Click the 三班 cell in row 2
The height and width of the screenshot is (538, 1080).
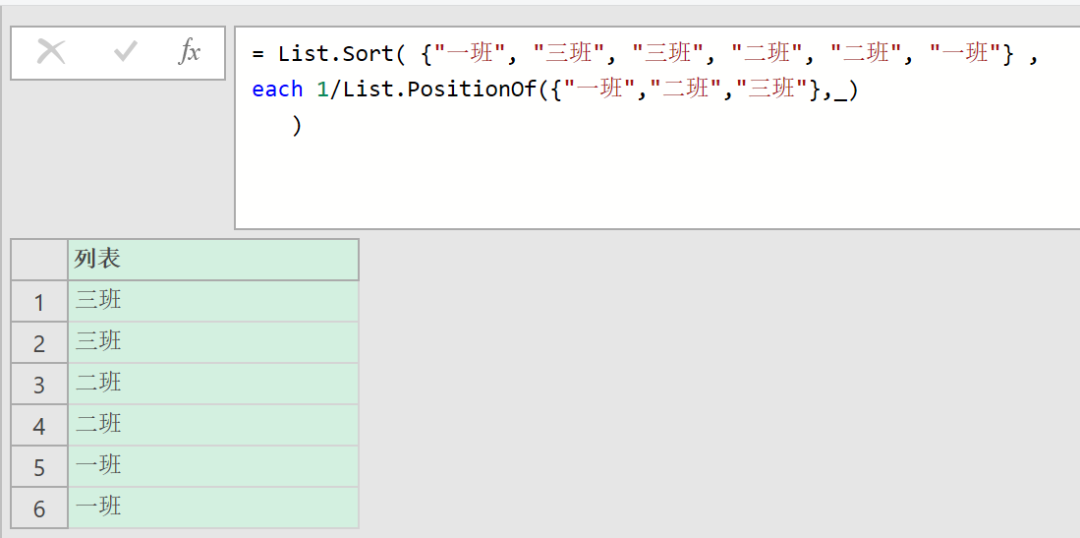click(212, 342)
